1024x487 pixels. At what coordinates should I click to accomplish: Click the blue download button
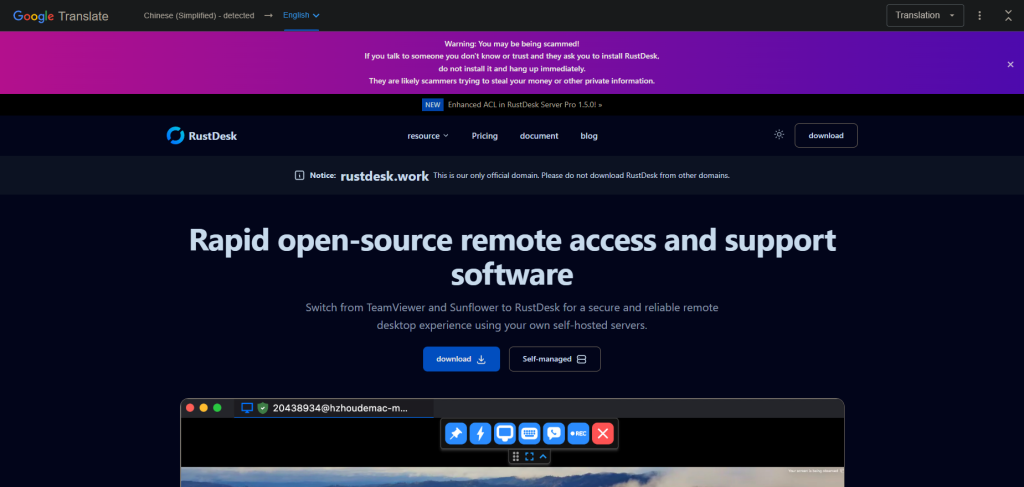coord(461,359)
